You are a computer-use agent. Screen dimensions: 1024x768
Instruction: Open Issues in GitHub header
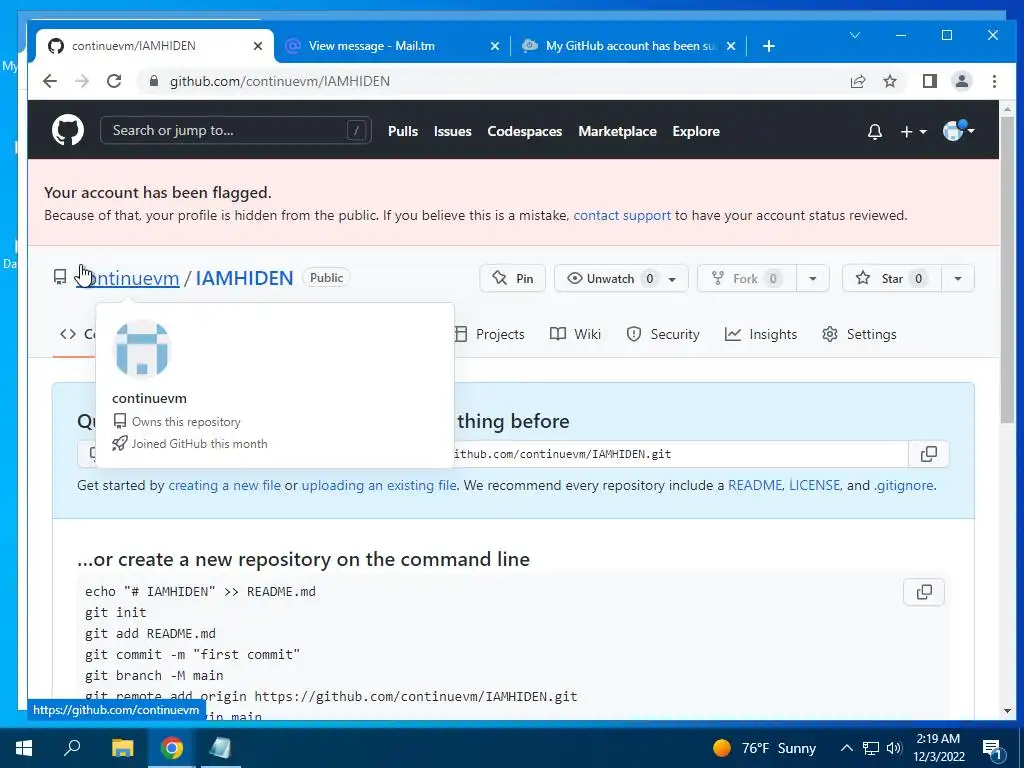(453, 131)
